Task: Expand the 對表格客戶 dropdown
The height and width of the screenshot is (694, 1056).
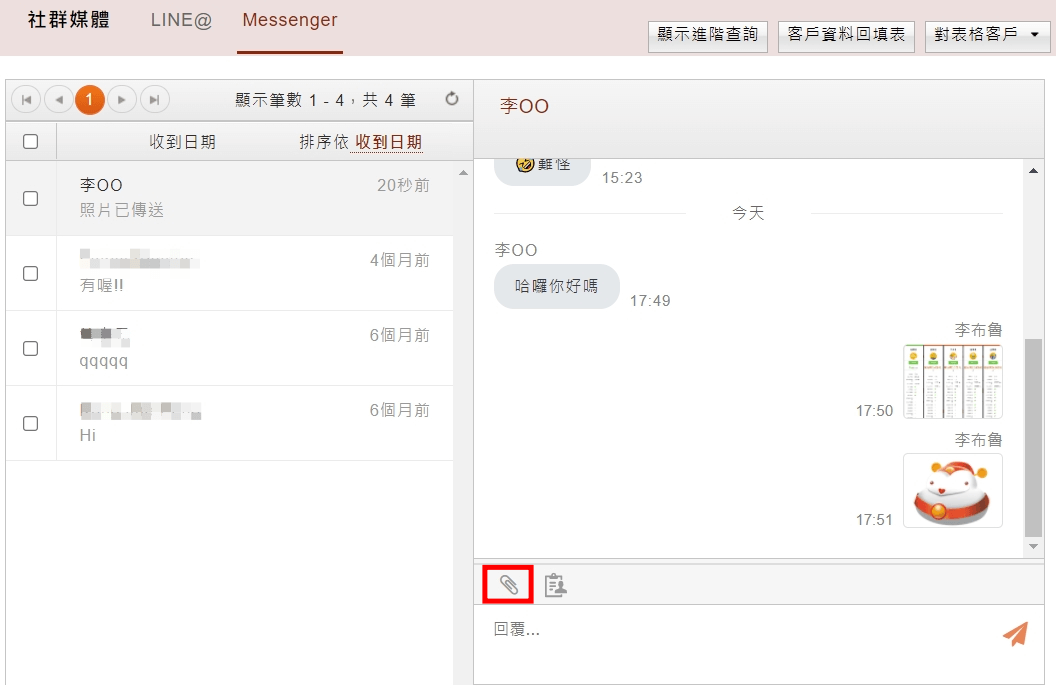Action: point(987,35)
